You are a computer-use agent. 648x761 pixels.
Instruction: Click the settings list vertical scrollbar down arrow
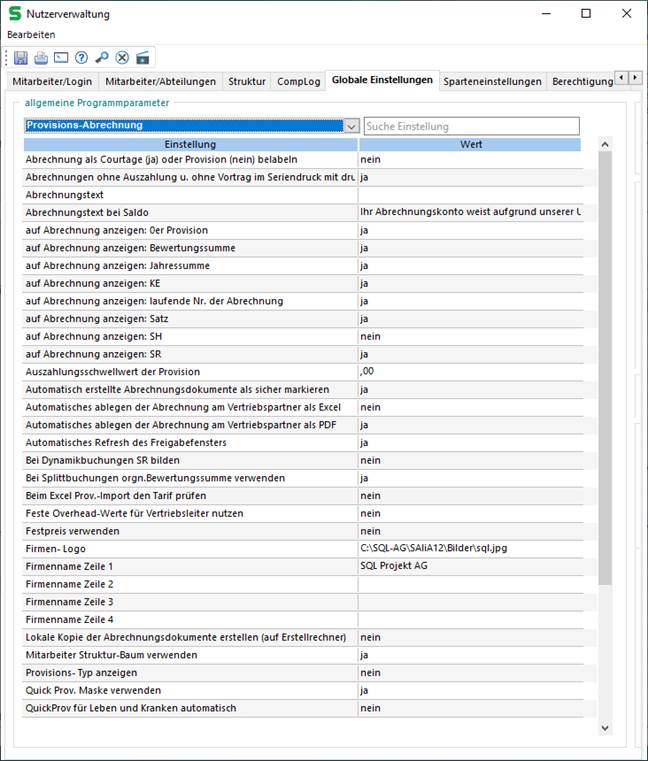click(605, 727)
